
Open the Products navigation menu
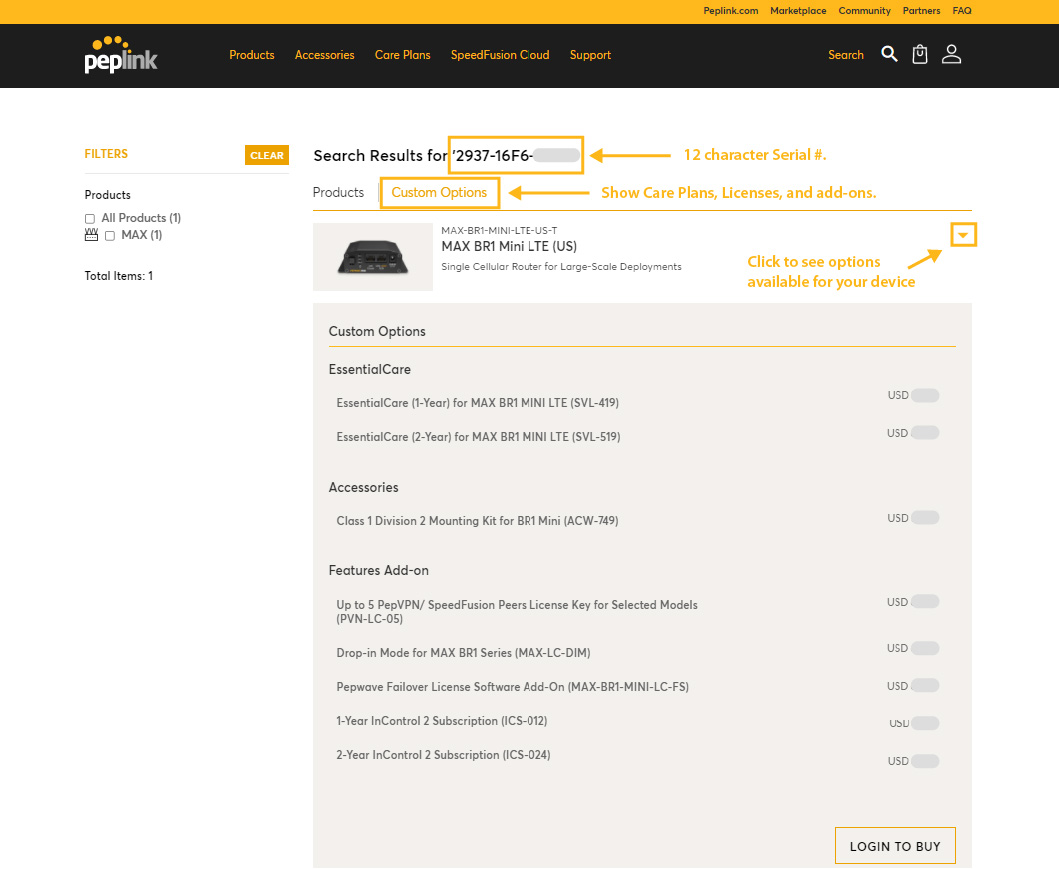click(252, 55)
